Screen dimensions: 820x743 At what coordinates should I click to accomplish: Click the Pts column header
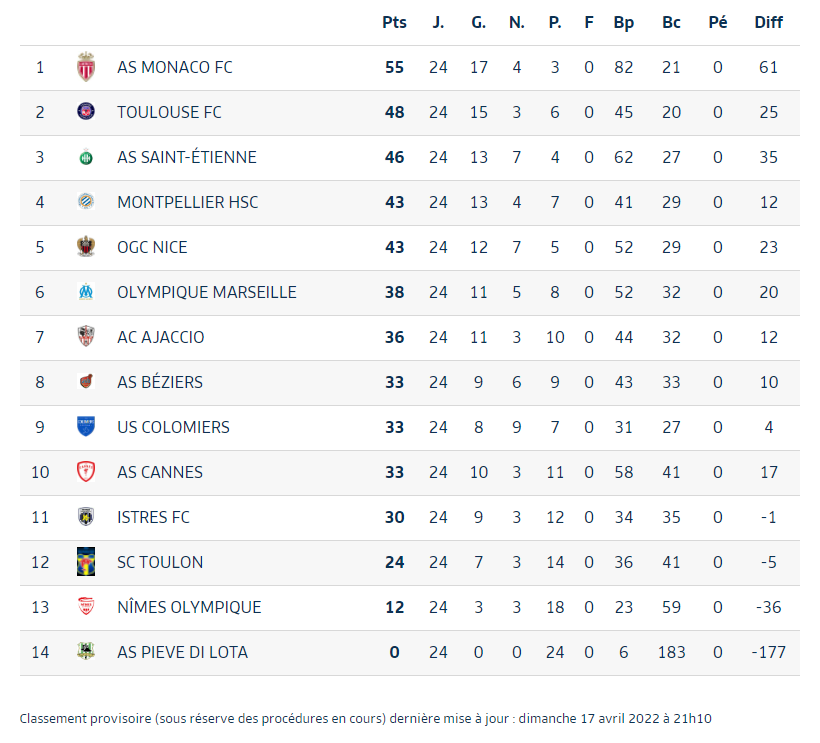click(x=394, y=22)
